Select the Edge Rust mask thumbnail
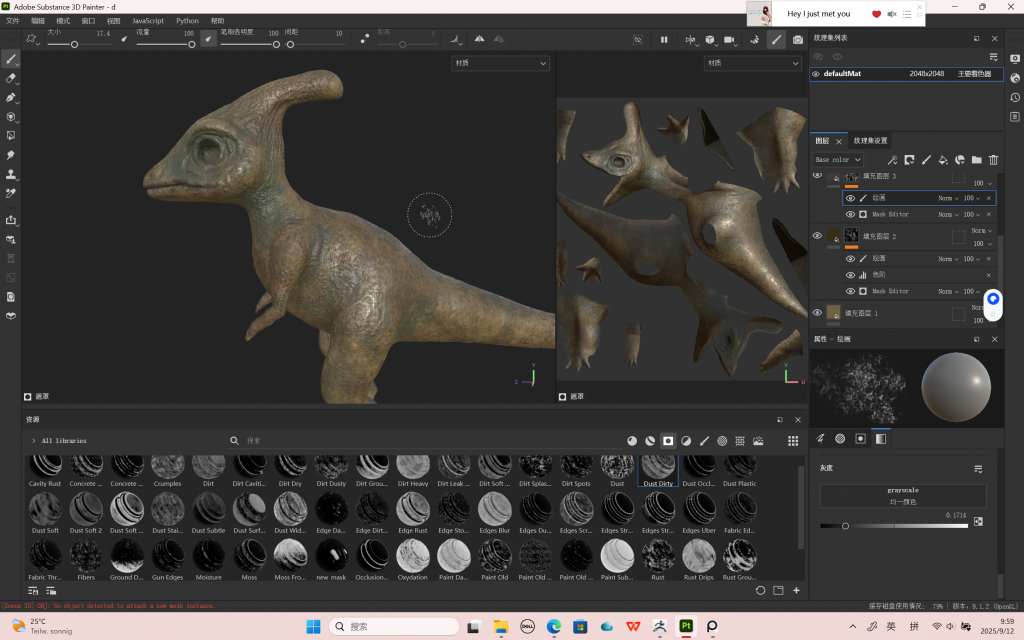The image size is (1024, 640). point(412,510)
